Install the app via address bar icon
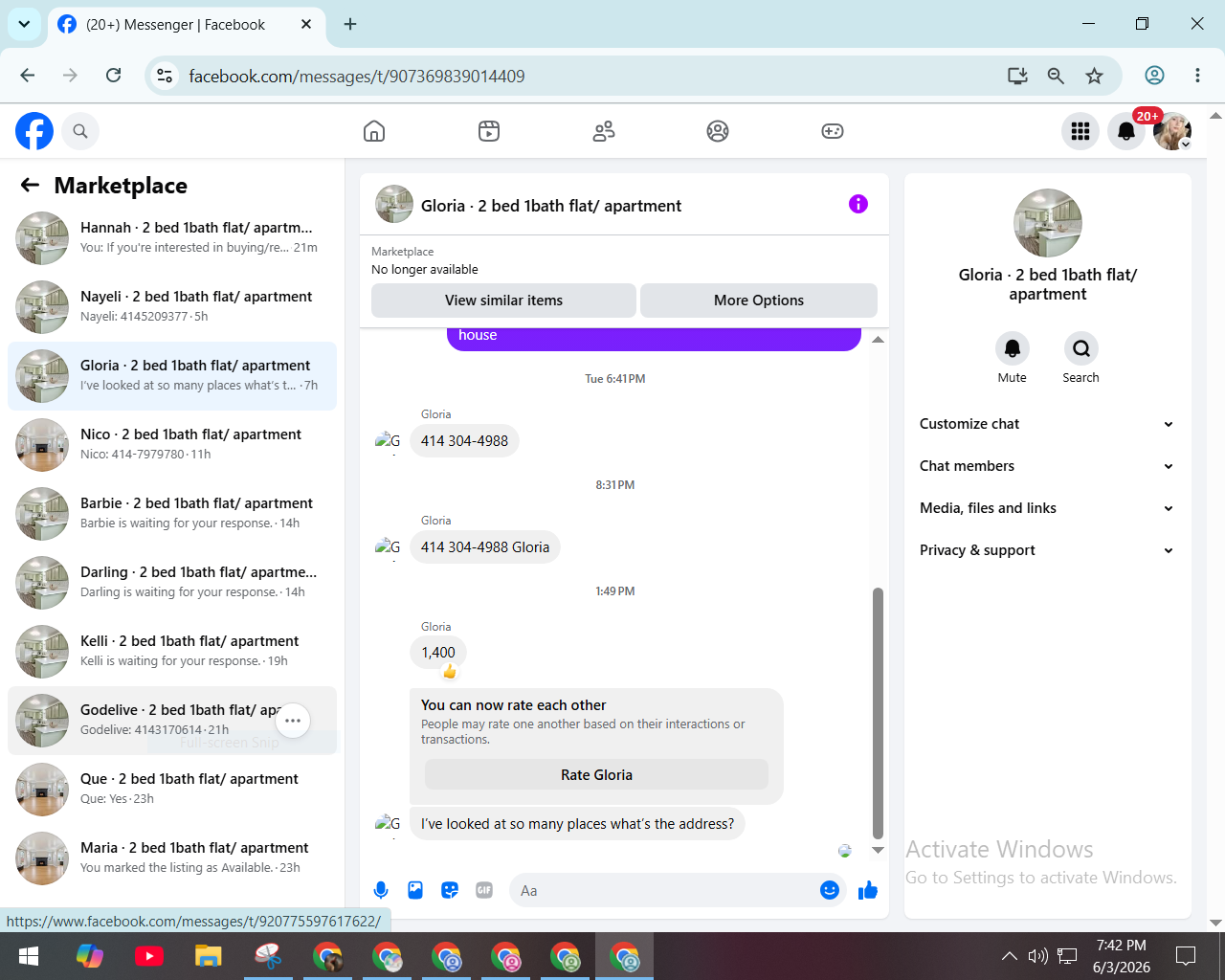 (1017, 76)
